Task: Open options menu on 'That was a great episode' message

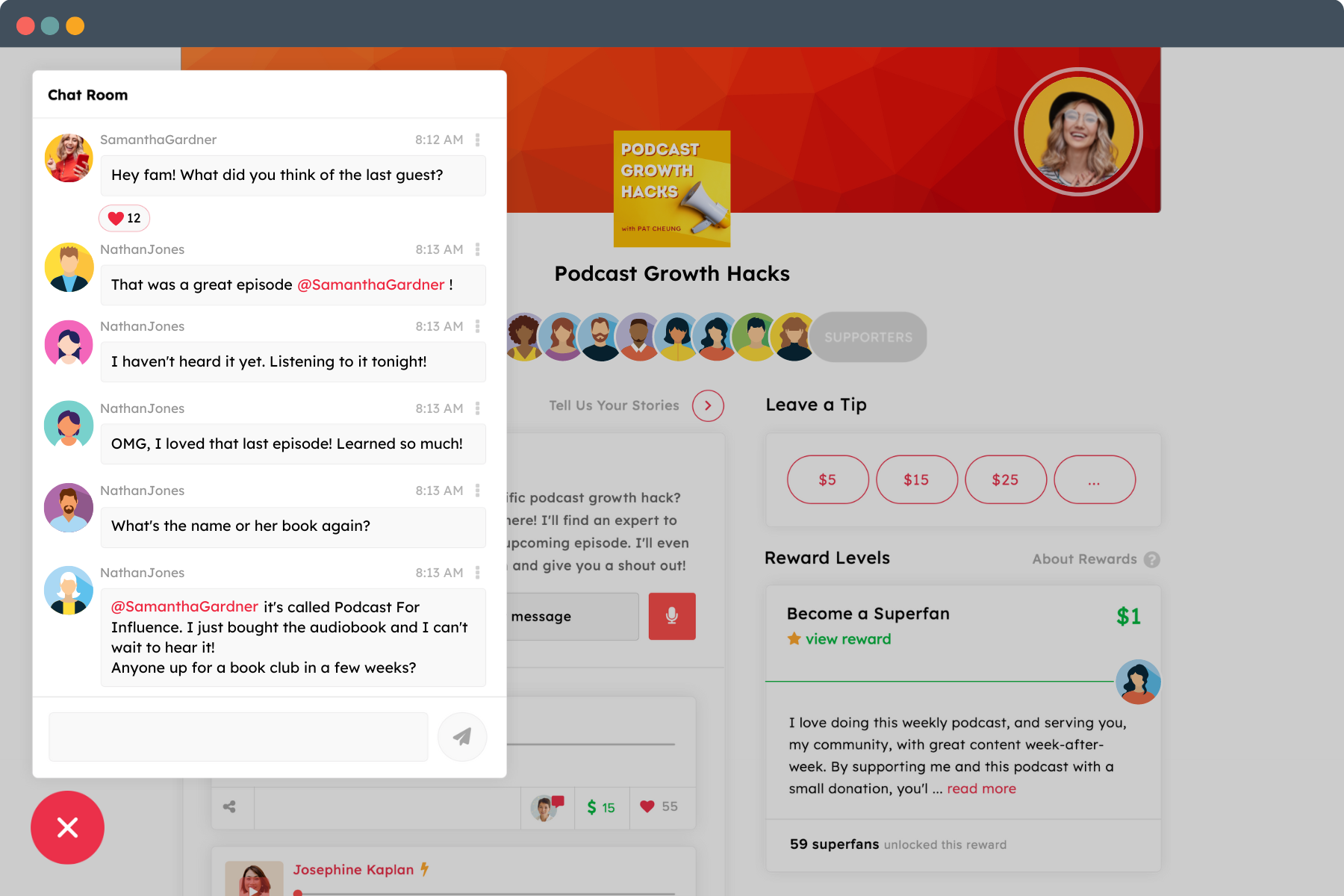Action: tap(478, 249)
